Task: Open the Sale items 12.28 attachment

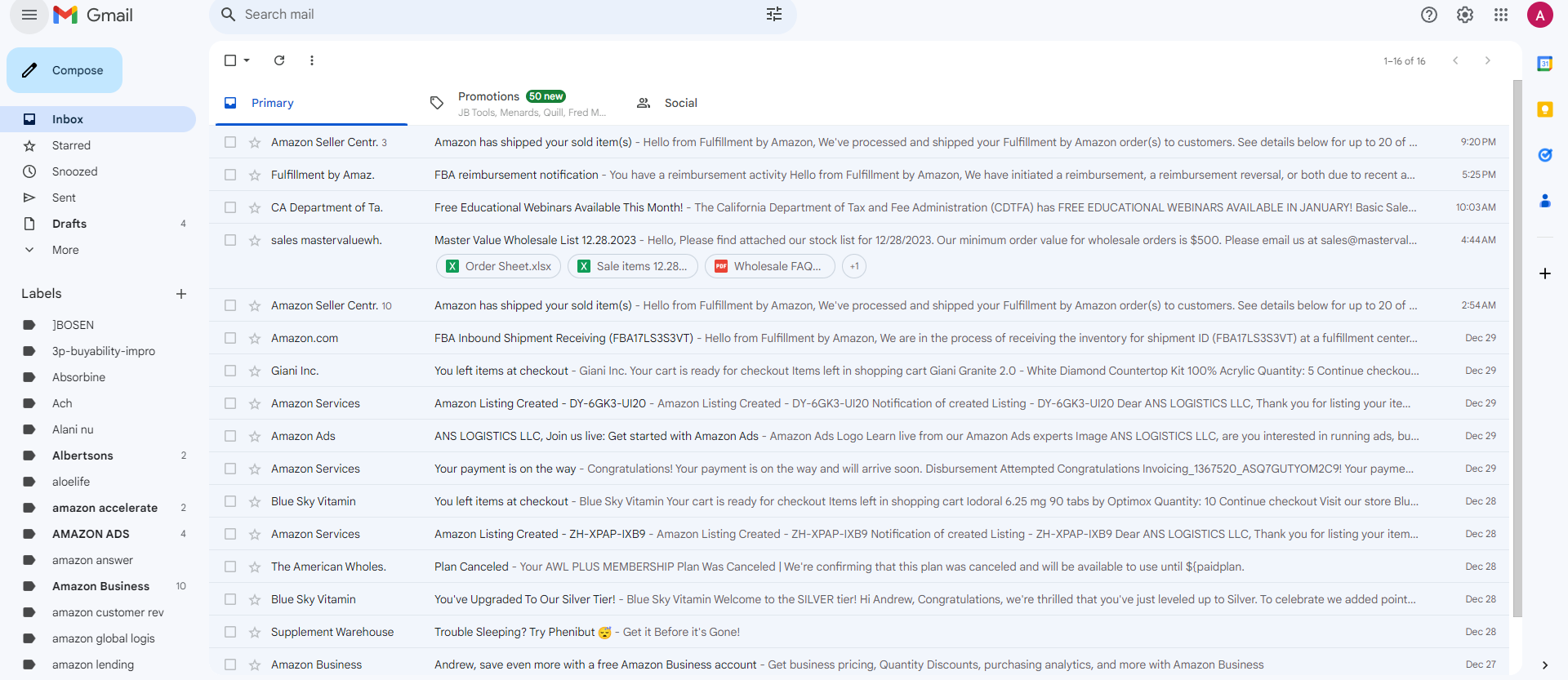Action: coord(633,266)
